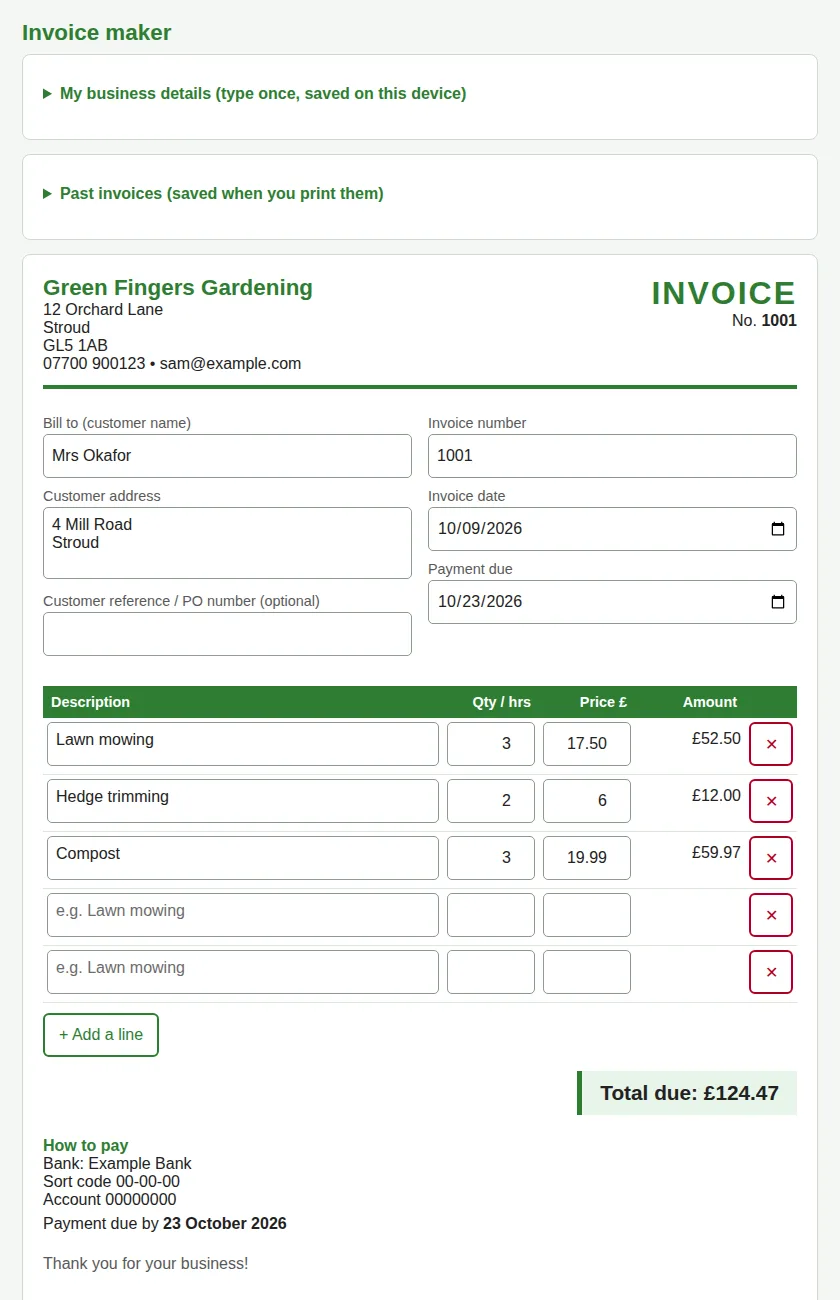This screenshot has height=1300, width=840.
Task: Click the How to pay heading
Action: point(86,1146)
